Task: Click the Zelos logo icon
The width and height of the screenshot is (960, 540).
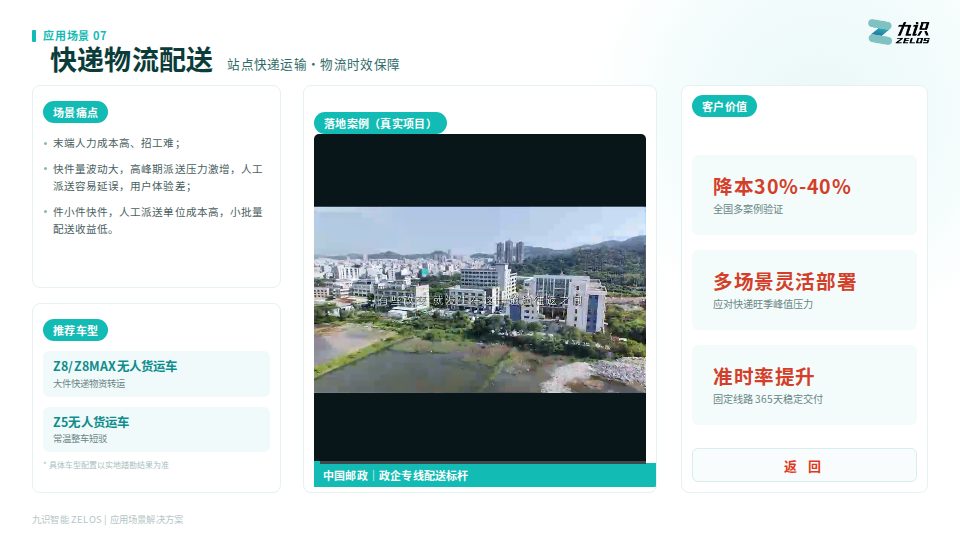Action: pos(880,32)
